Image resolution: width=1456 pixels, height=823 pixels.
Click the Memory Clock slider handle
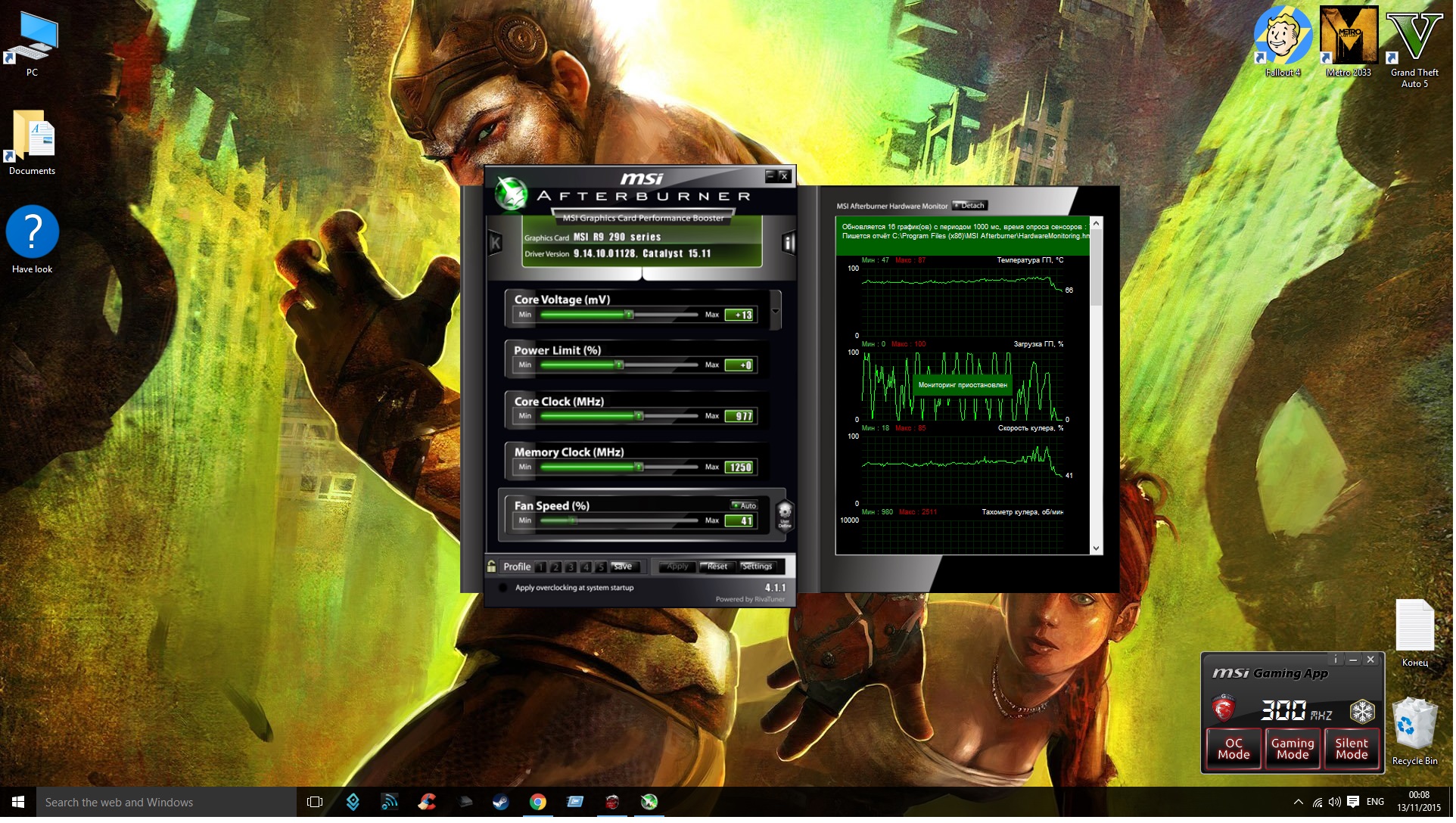click(x=639, y=467)
